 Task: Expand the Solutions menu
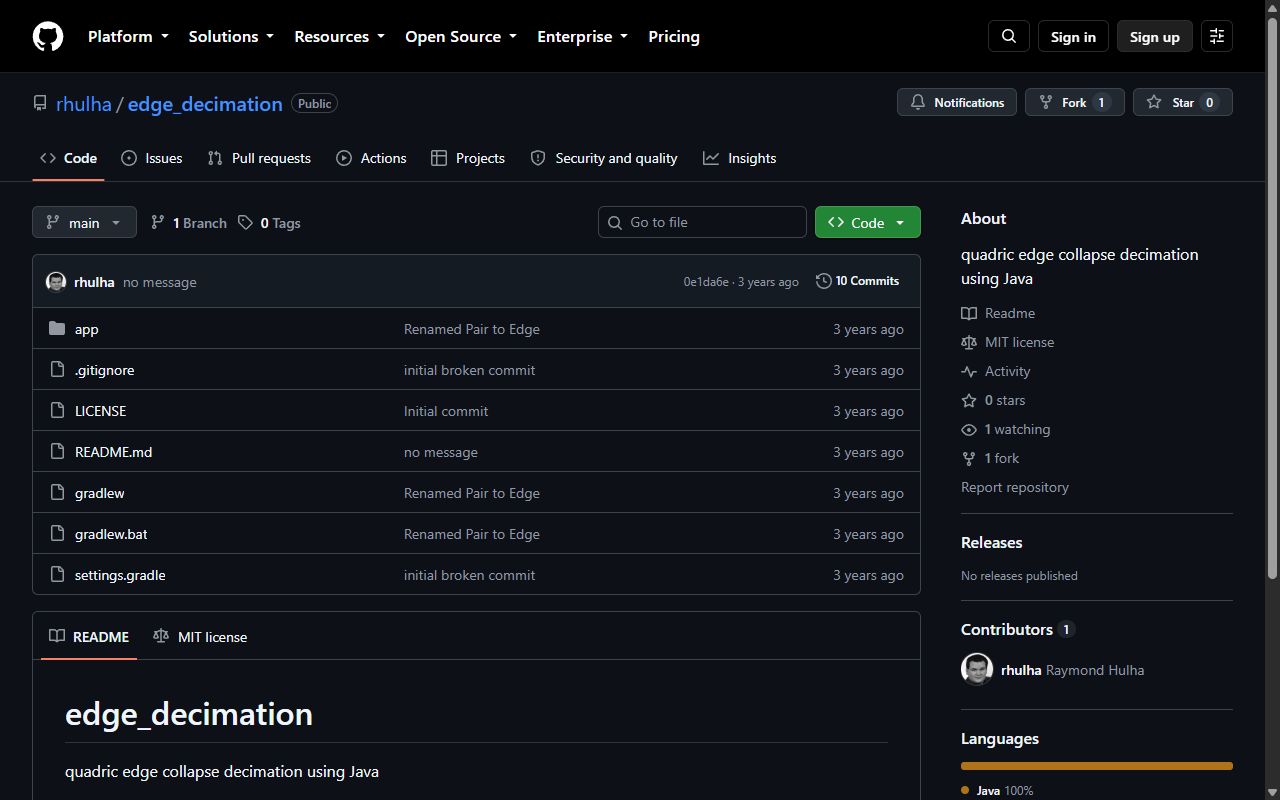point(231,37)
